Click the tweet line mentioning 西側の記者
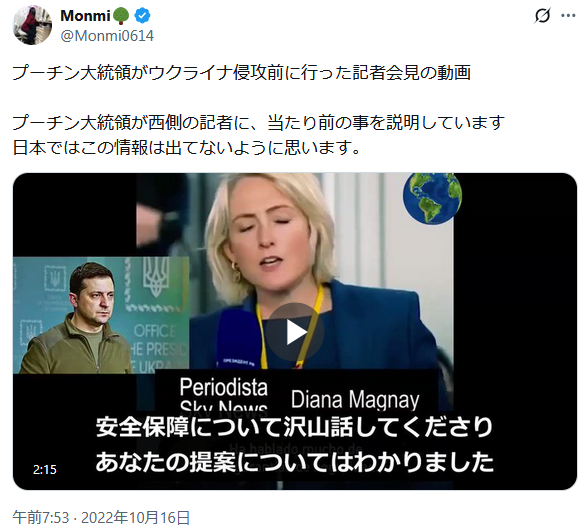This screenshot has height=531, width=587. 259,123
